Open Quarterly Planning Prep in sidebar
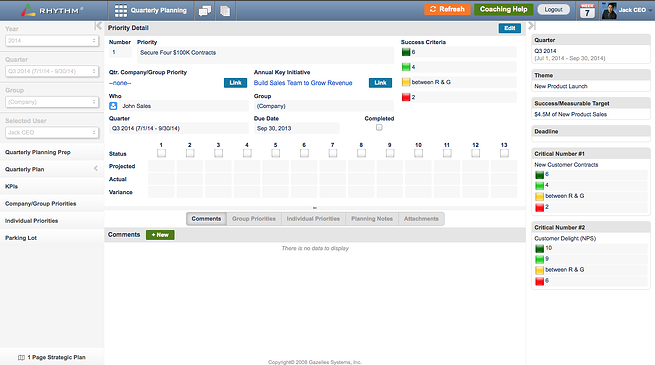Screen dimensions: 655x365 point(52,152)
